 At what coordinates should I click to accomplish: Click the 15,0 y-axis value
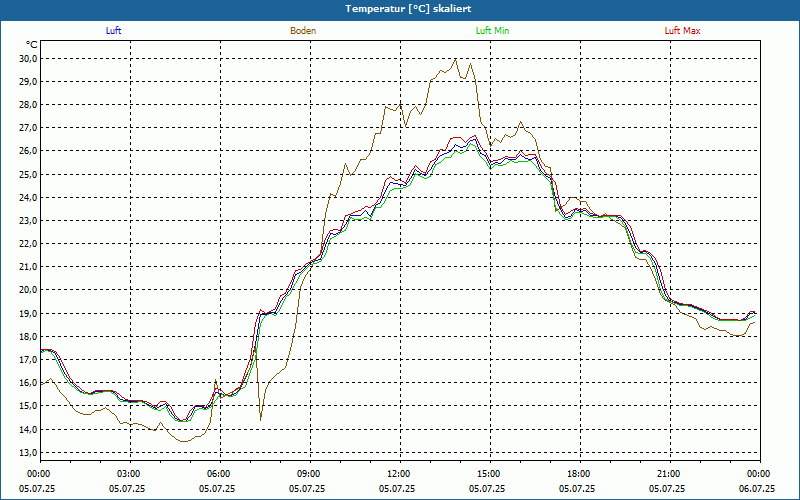(x=28, y=406)
